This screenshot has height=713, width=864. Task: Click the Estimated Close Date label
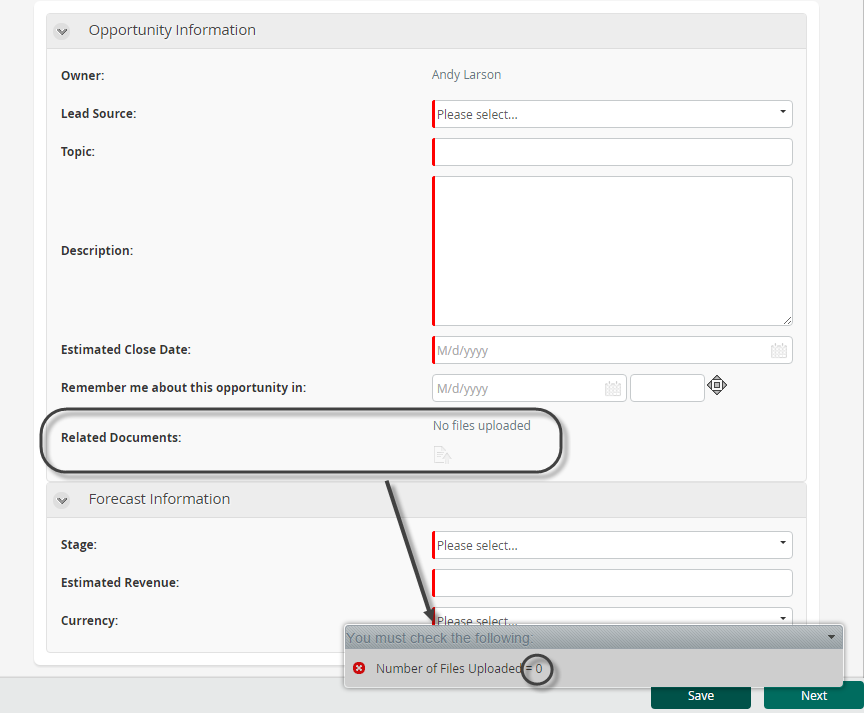pyautogui.click(x=126, y=350)
